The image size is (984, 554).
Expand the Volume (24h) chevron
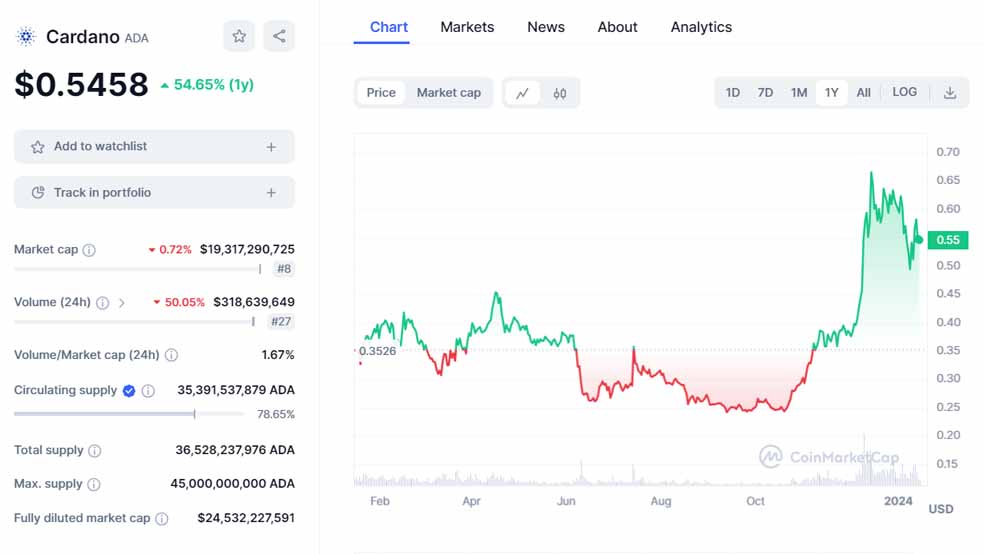point(122,302)
